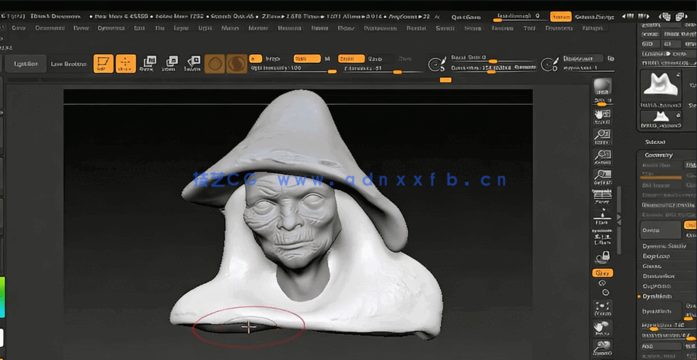Open the Document menu
Image resolution: width=697 pixels, height=360 pixels.
50,28
